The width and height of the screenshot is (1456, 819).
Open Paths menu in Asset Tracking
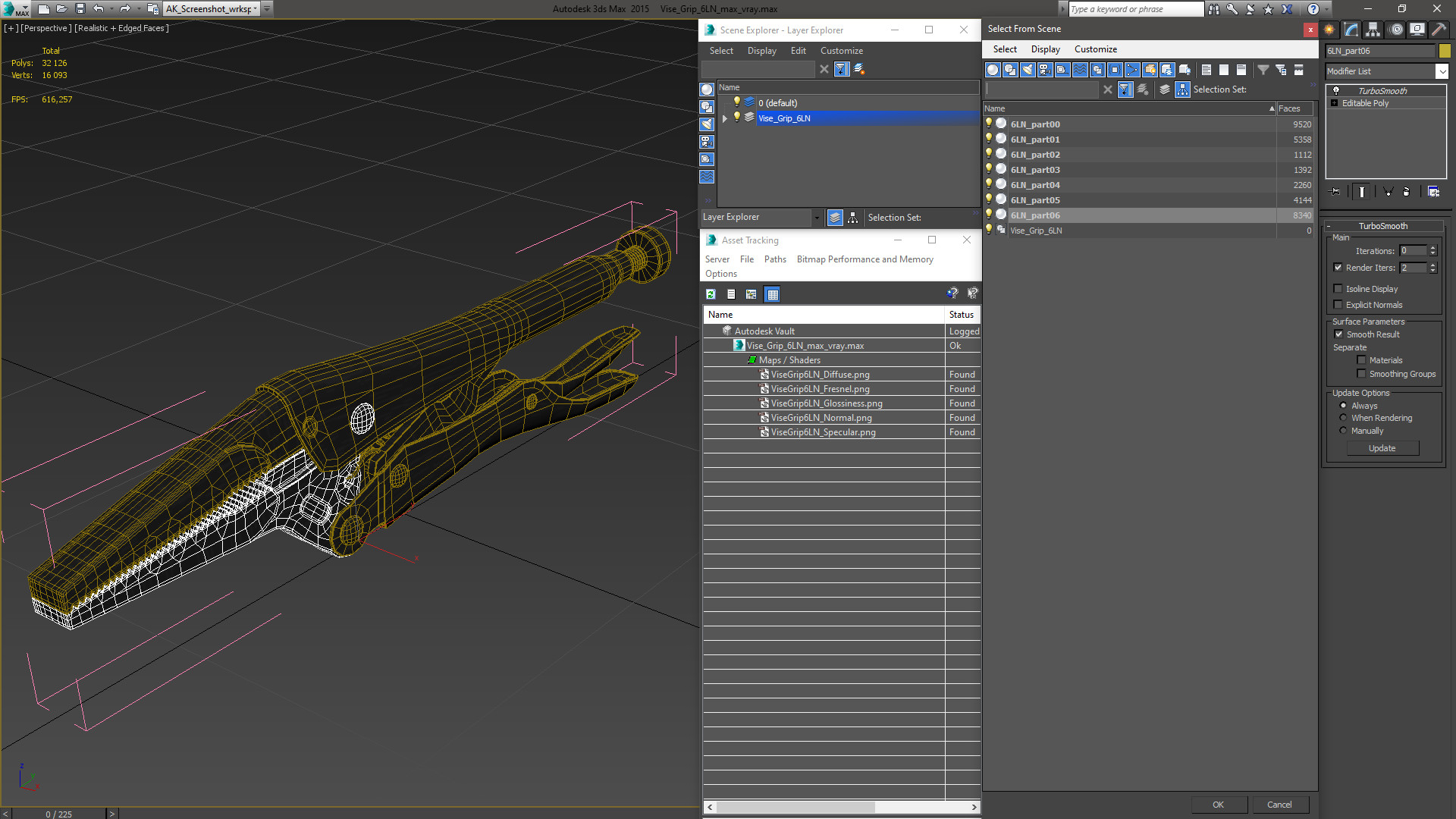point(775,259)
